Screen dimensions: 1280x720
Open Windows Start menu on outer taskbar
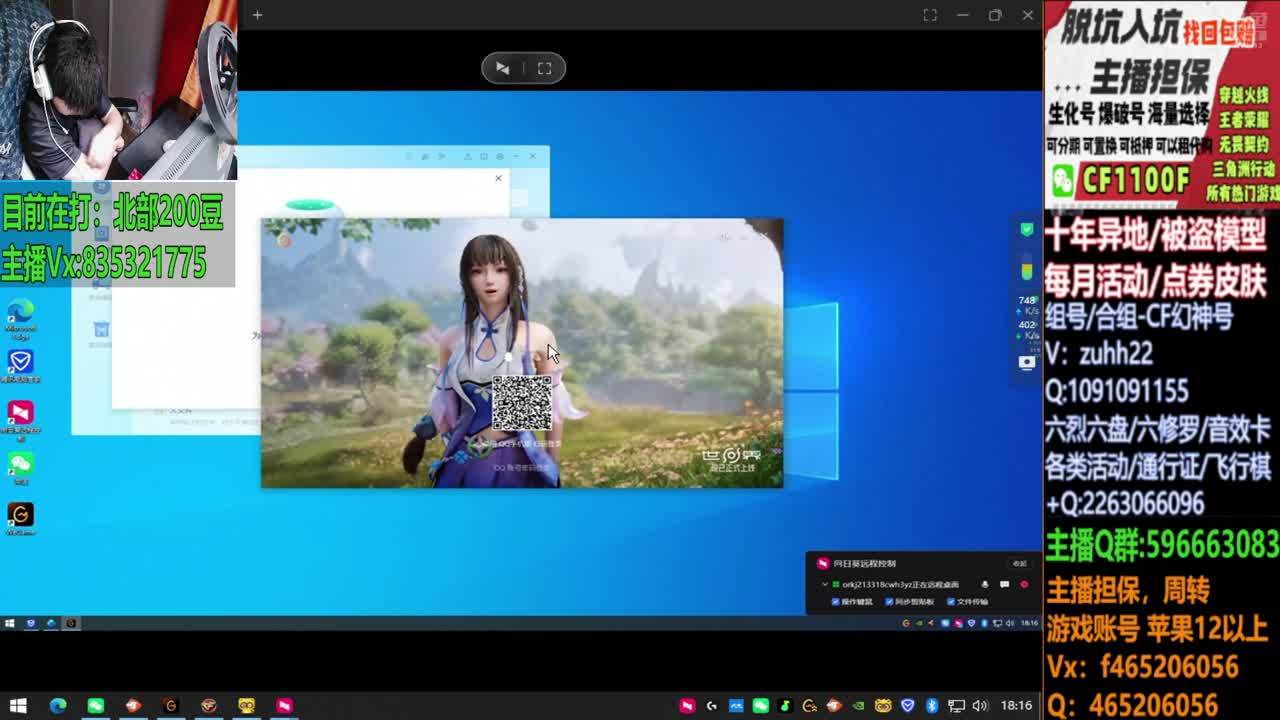pos(18,705)
